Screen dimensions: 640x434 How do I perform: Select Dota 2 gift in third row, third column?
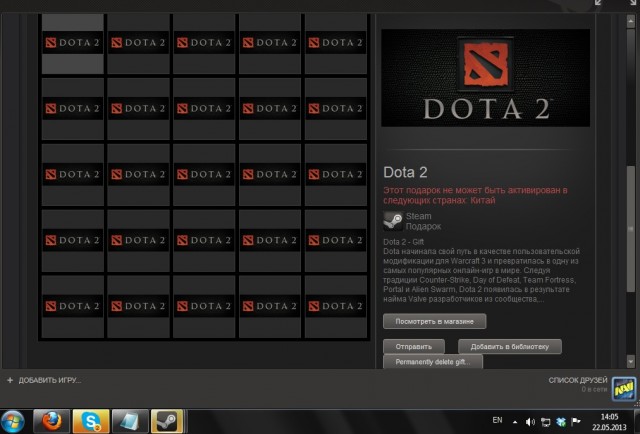pos(204,175)
